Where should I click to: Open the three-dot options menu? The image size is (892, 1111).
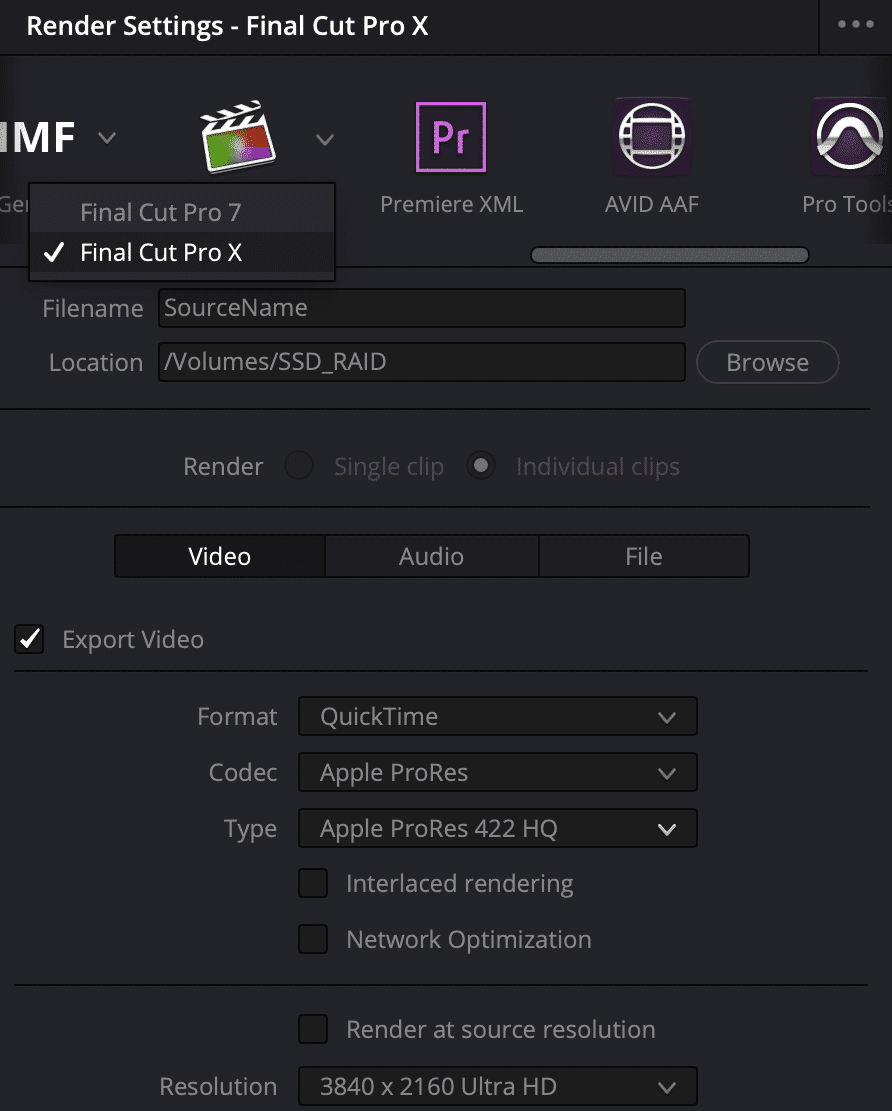(x=855, y=26)
